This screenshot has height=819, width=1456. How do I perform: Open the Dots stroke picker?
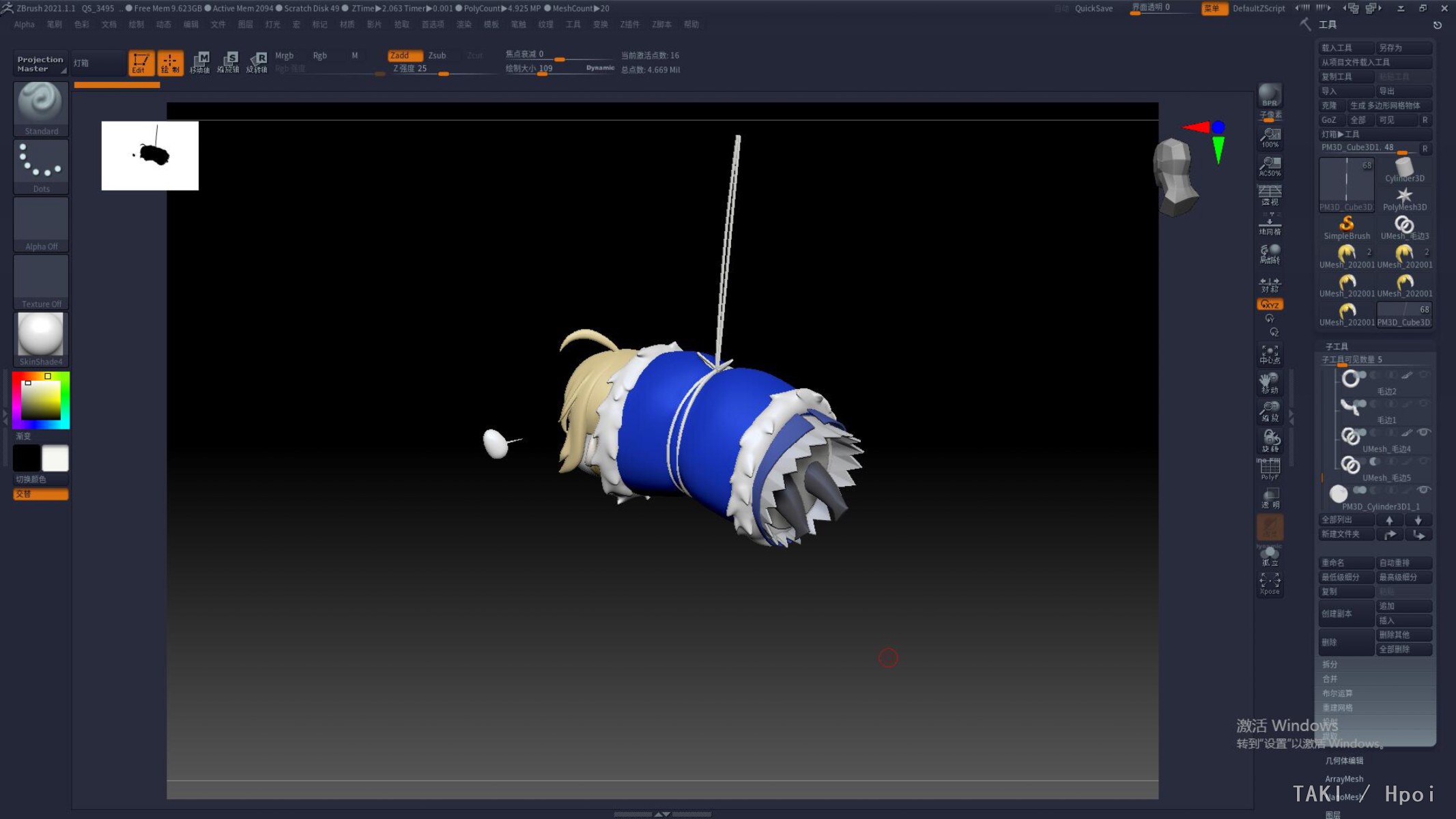tap(41, 167)
